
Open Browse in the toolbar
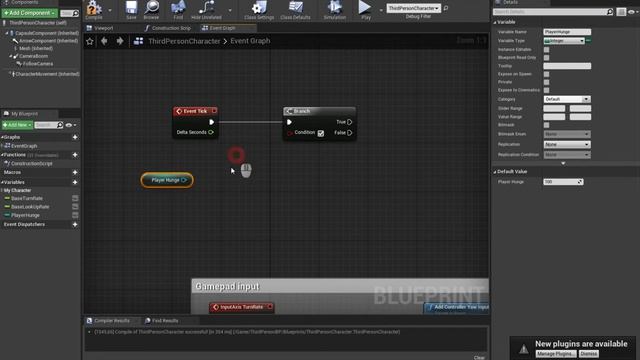pos(151,9)
